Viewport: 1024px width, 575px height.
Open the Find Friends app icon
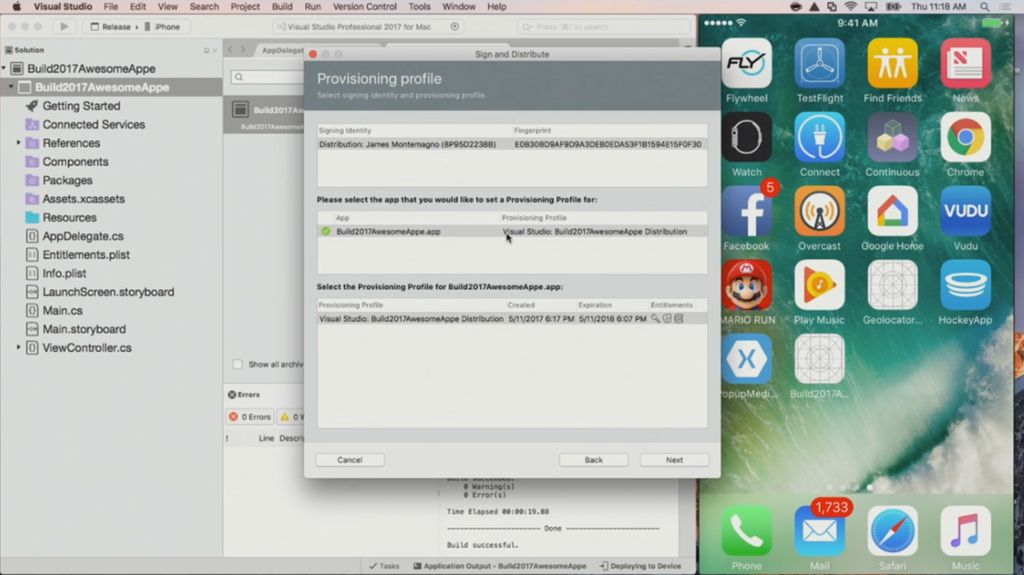click(892, 63)
